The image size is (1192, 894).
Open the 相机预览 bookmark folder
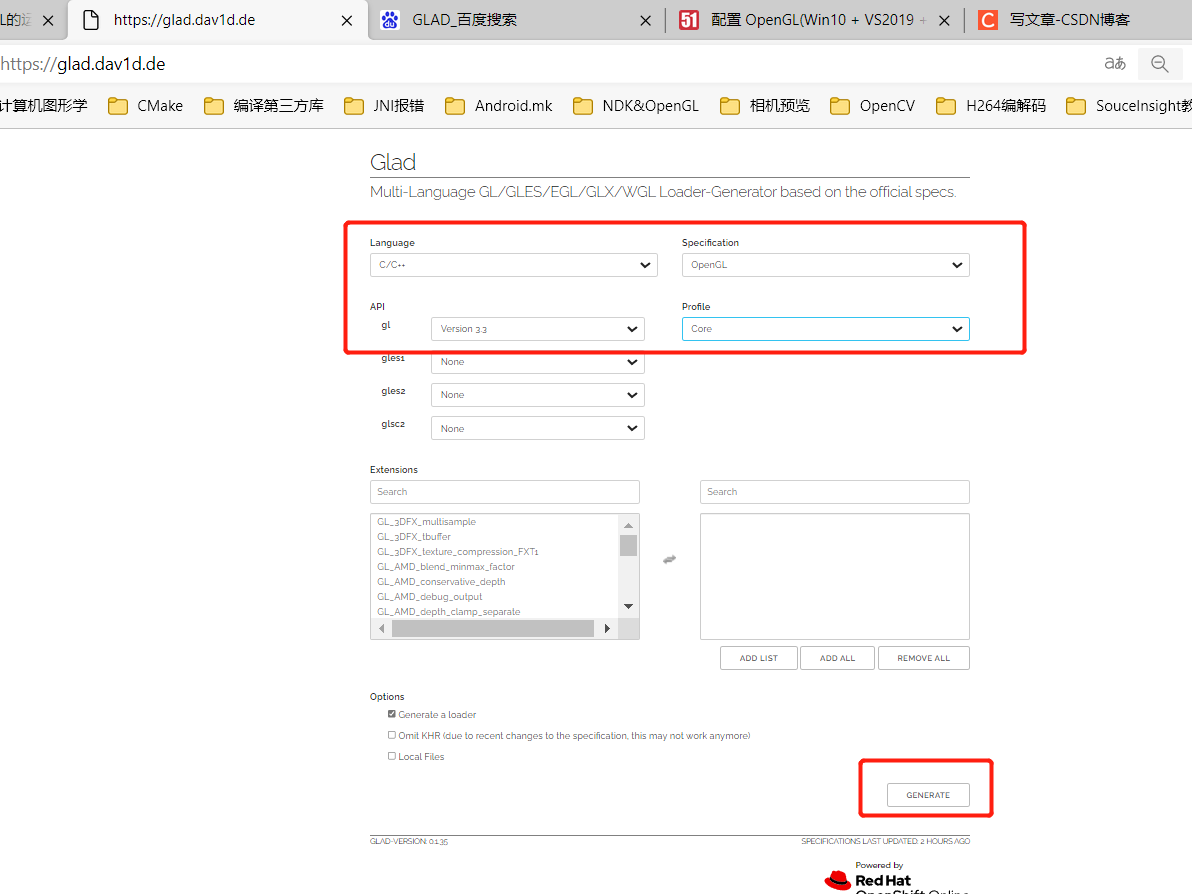[765, 106]
